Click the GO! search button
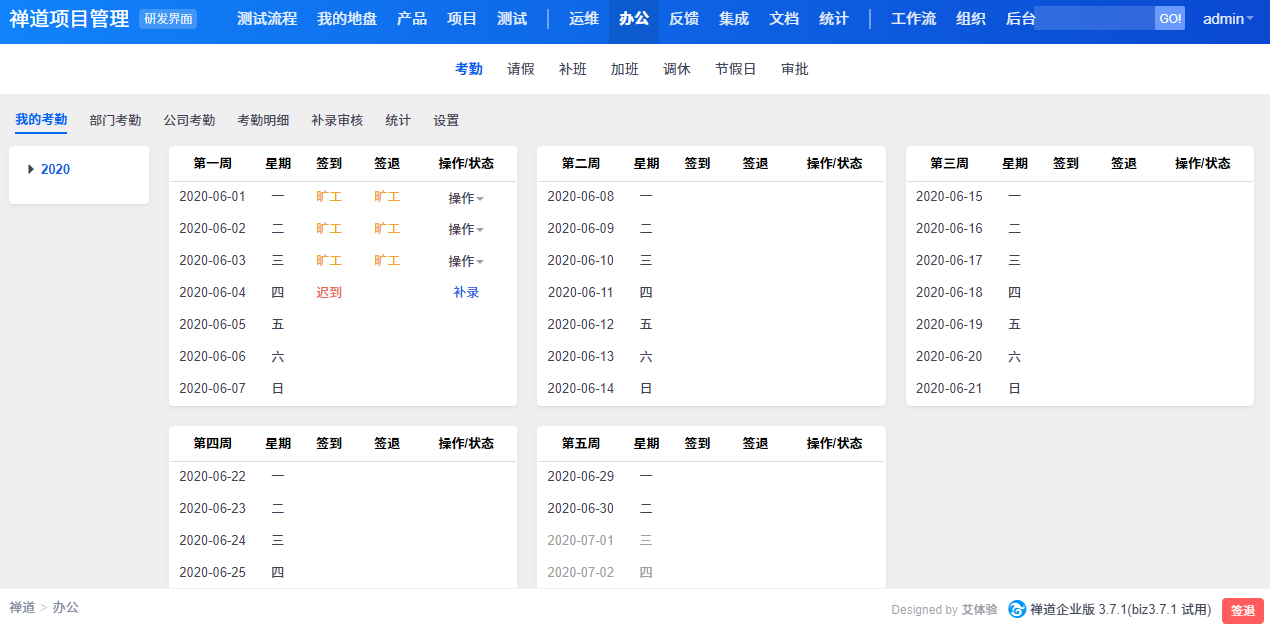Viewport: 1270px width, 626px height. (x=1169, y=19)
